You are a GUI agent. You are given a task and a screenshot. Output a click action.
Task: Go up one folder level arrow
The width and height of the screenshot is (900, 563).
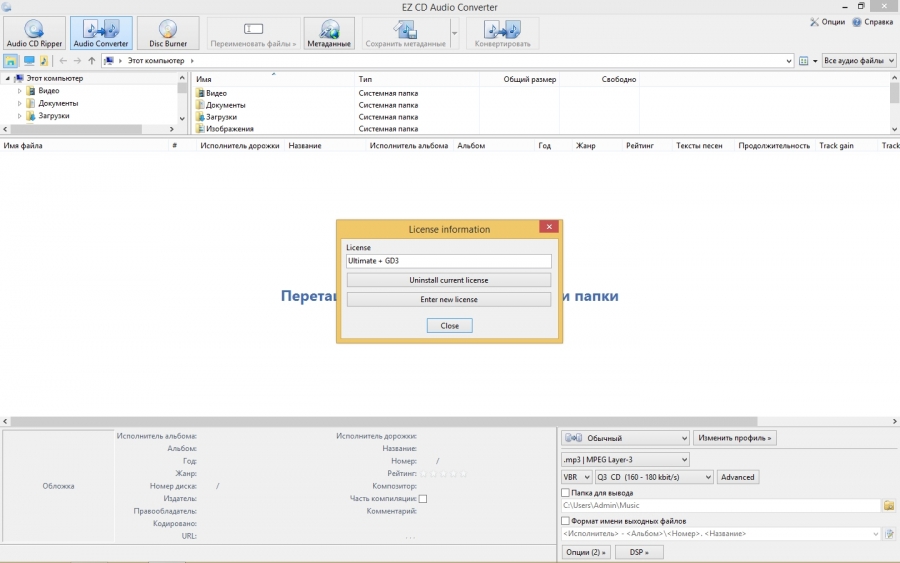coord(92,61)
